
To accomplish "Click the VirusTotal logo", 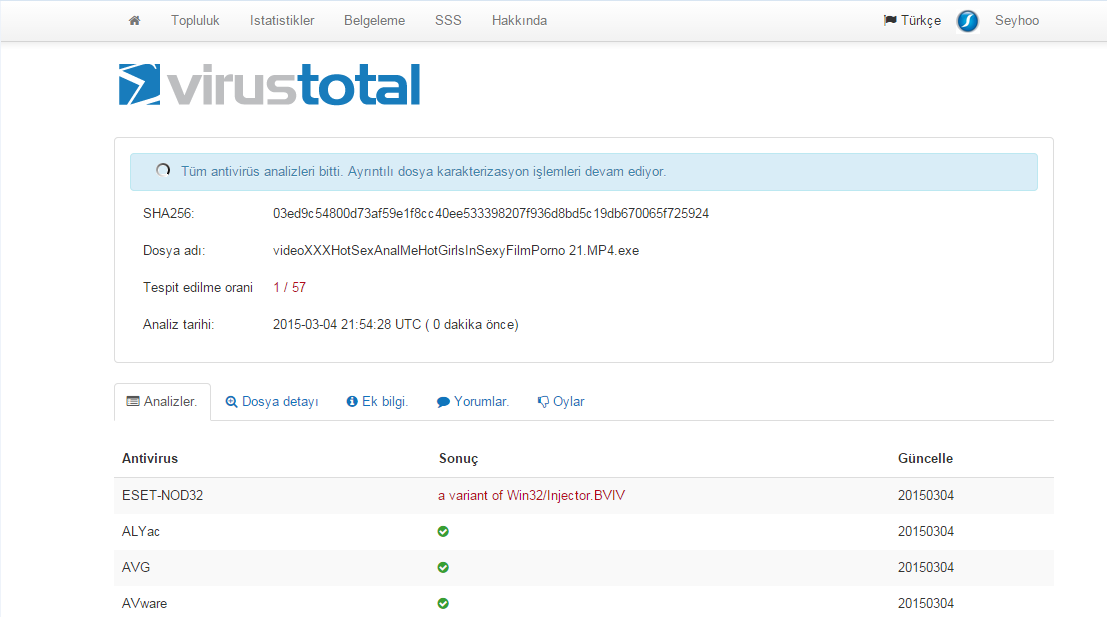I will click(x=269, y=85).
